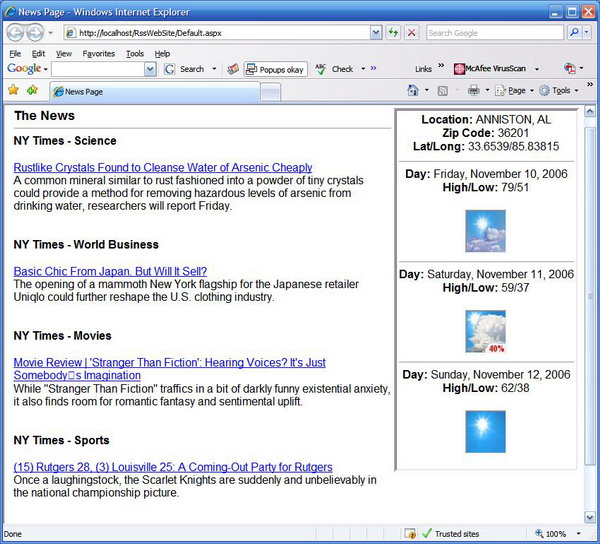Click the Google toolbar Search button
This screenshot has width=600, height=544.
click(184, 69)
